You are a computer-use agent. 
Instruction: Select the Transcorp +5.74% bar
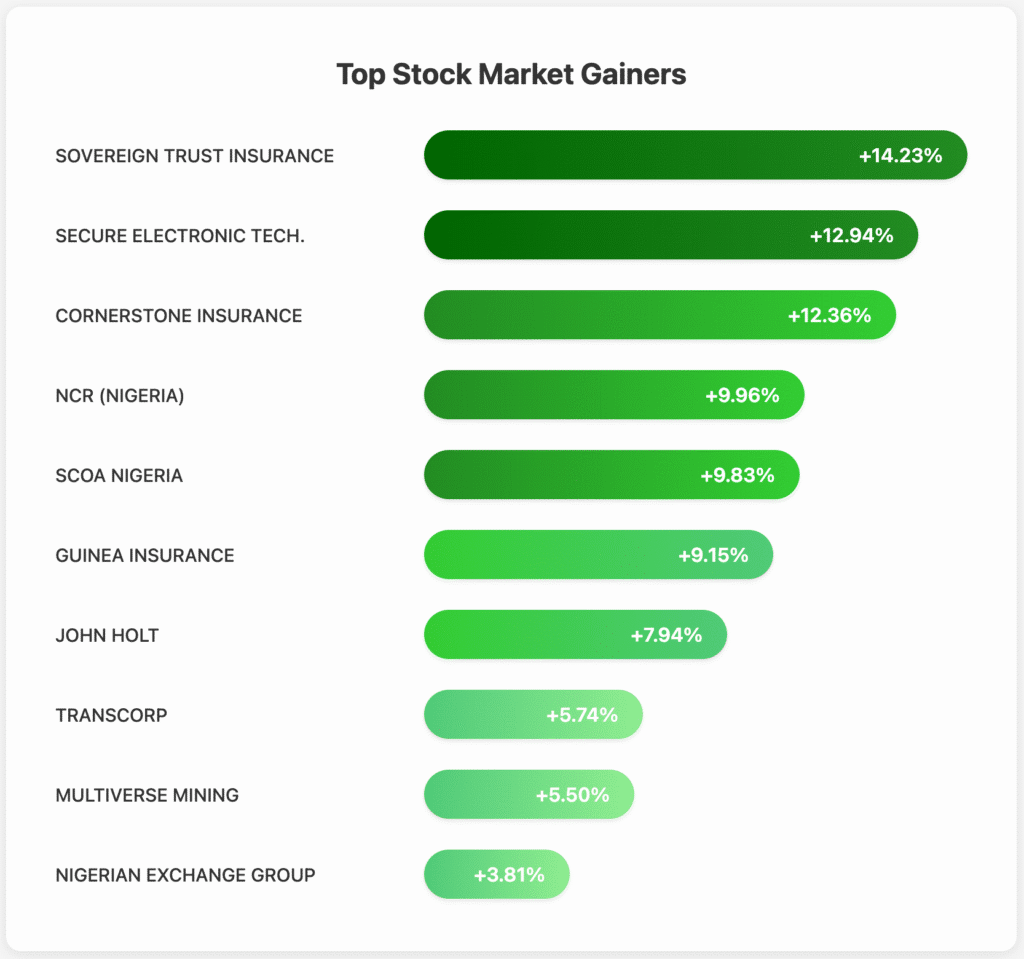coord(534,715)
